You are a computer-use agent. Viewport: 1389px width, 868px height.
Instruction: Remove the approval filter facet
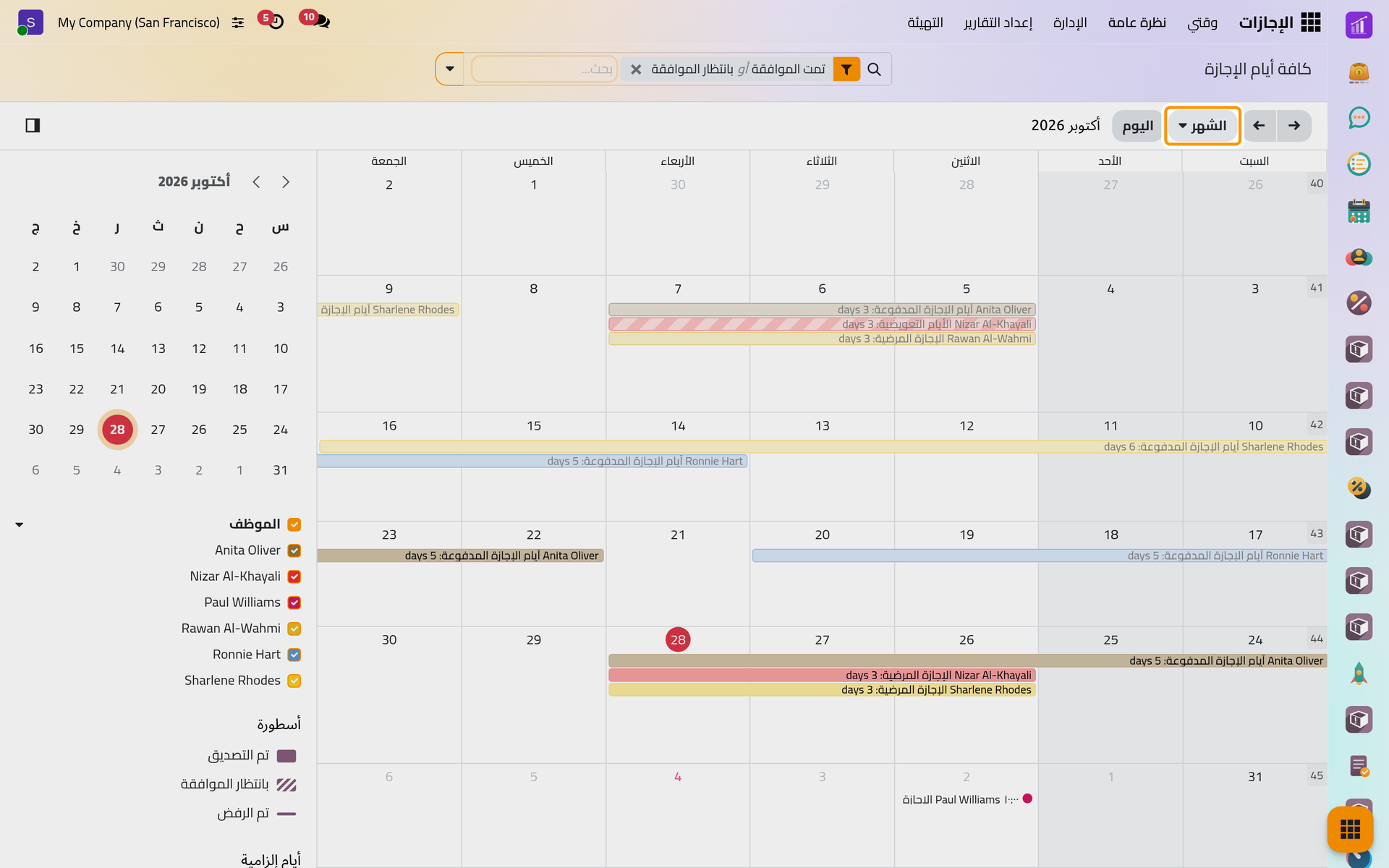coord(636,69)
